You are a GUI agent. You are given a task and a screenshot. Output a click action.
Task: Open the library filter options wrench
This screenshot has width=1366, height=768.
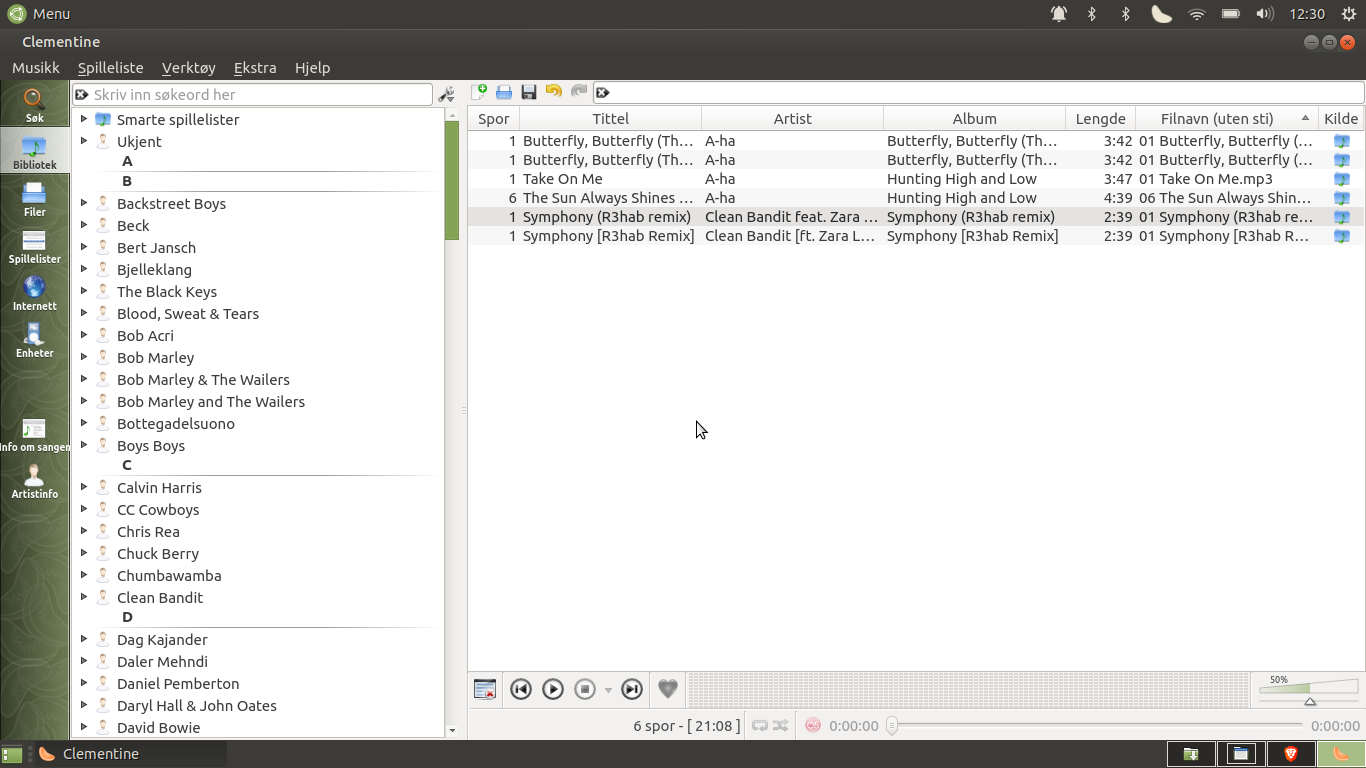[x=447, y=93]
